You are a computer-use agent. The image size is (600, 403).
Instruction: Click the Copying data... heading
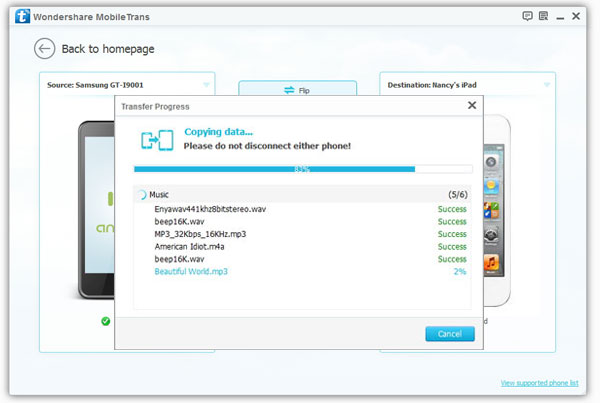(218, 132)
